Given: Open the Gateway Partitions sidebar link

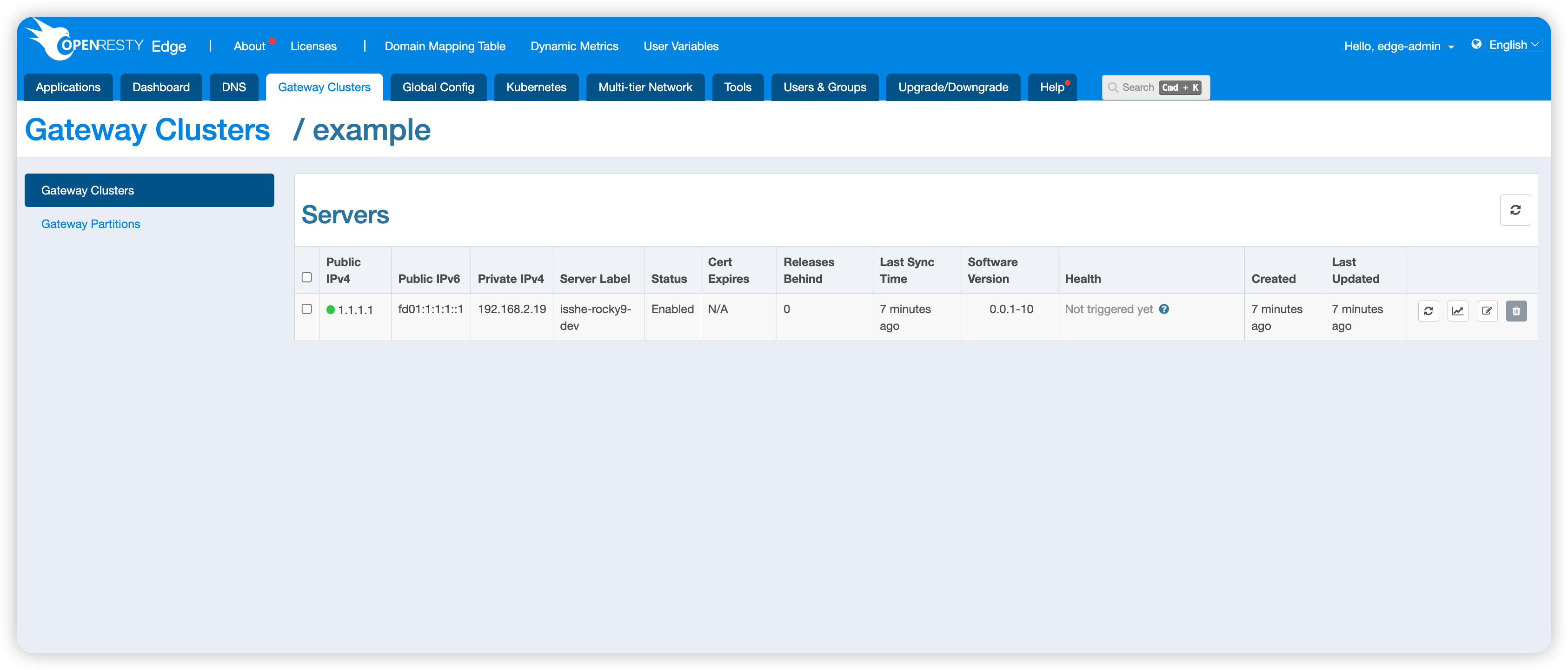Looking at the screenshot, I should coord(91,224).
